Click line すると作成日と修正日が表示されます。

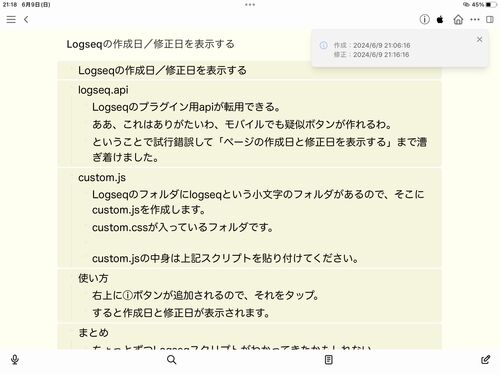click(181, 313)
